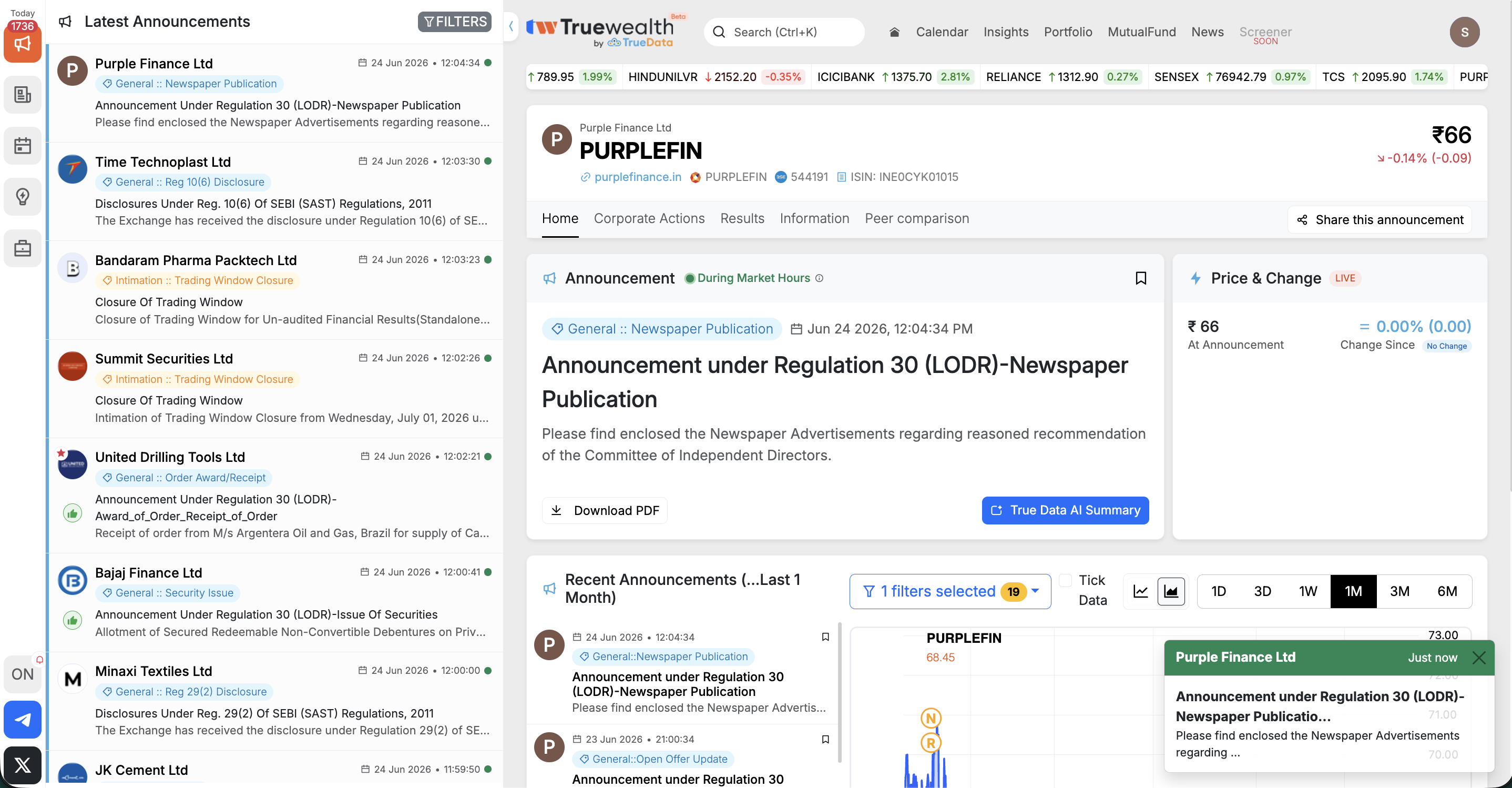Open the News nav item

[1207, 32]
